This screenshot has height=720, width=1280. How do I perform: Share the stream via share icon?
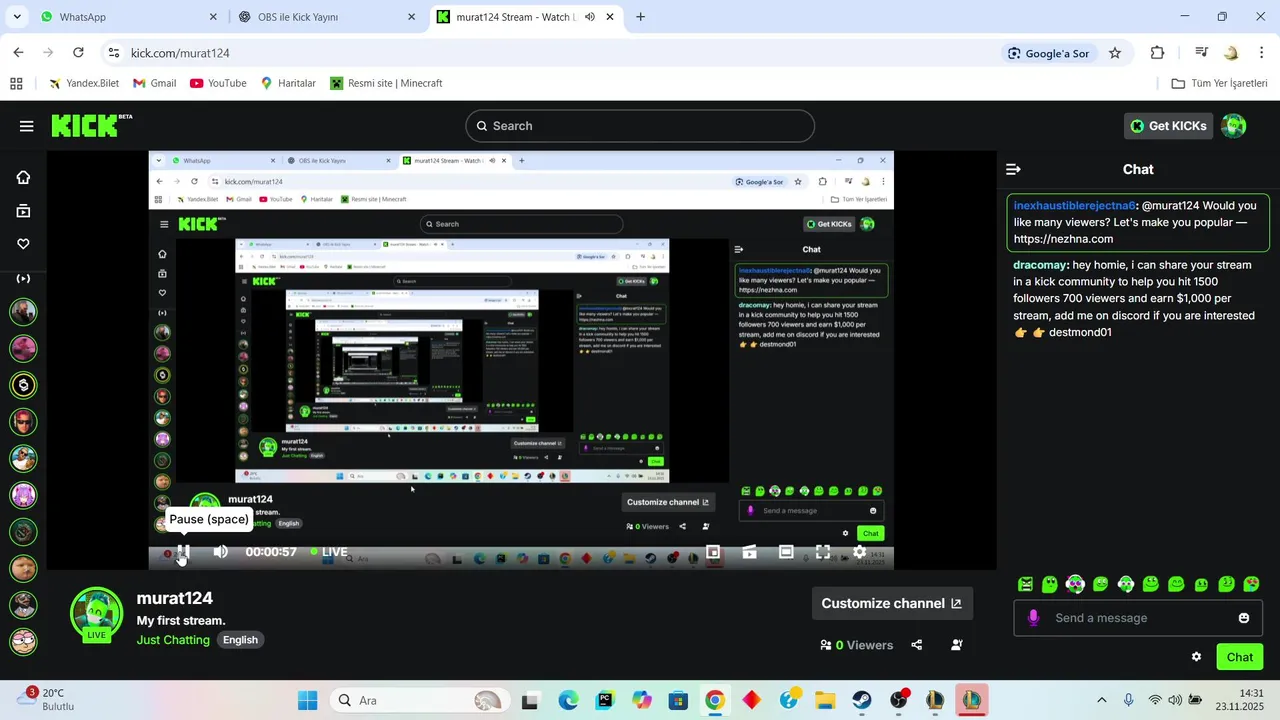click(917, 645)
